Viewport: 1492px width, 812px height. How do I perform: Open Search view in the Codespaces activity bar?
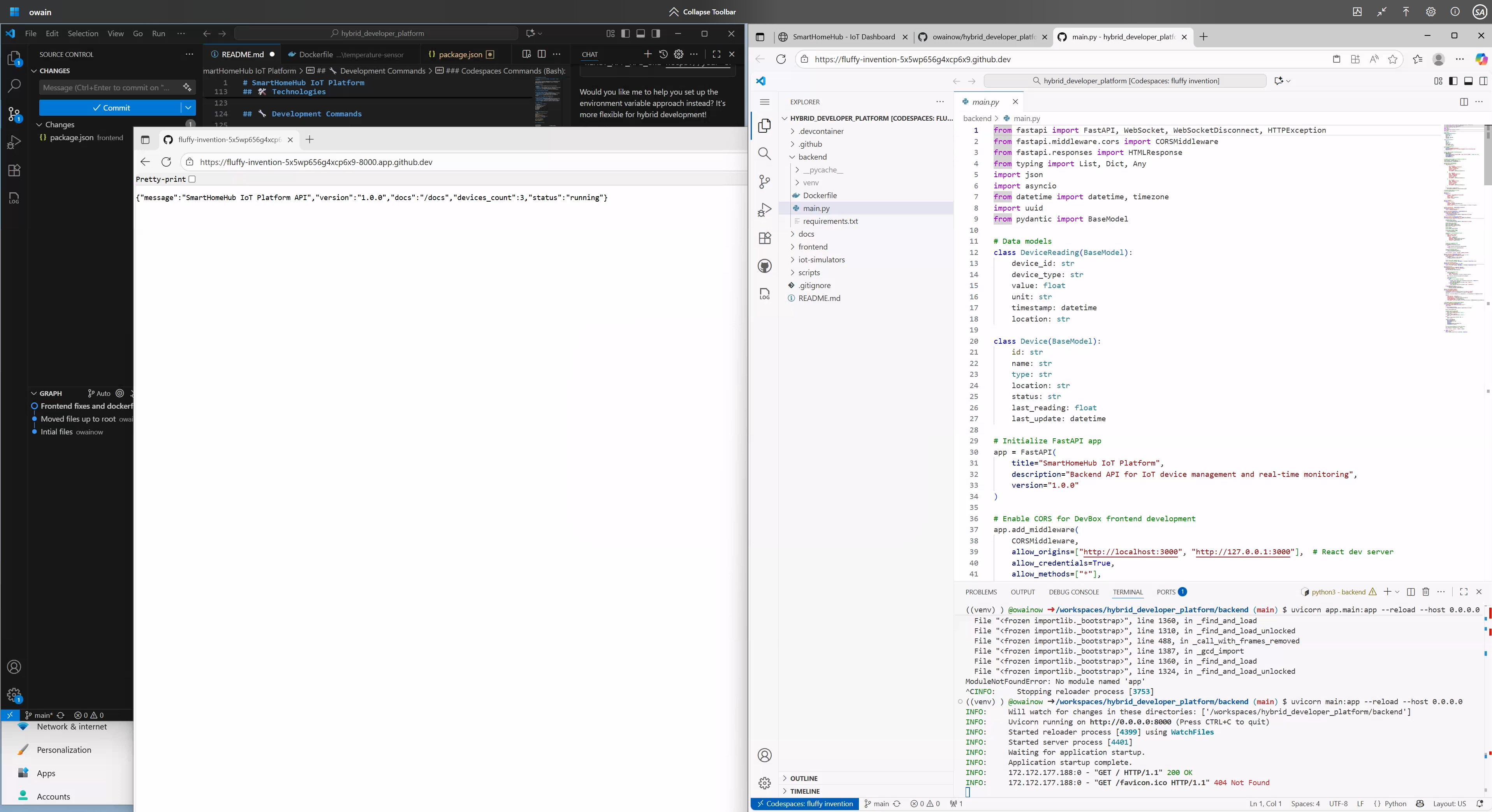765,154
